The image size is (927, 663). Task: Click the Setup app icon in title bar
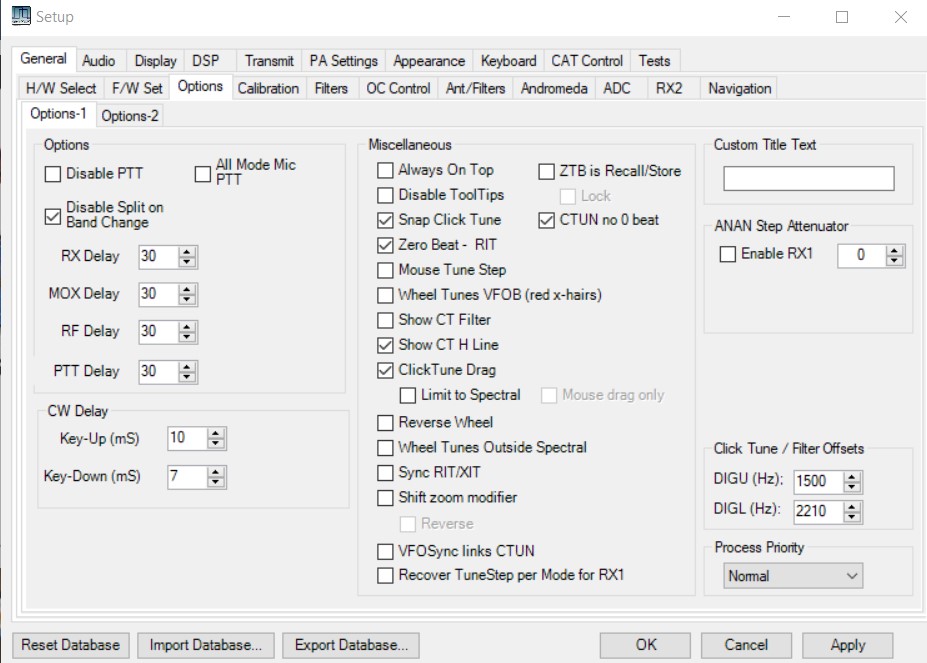coord(21,16)
